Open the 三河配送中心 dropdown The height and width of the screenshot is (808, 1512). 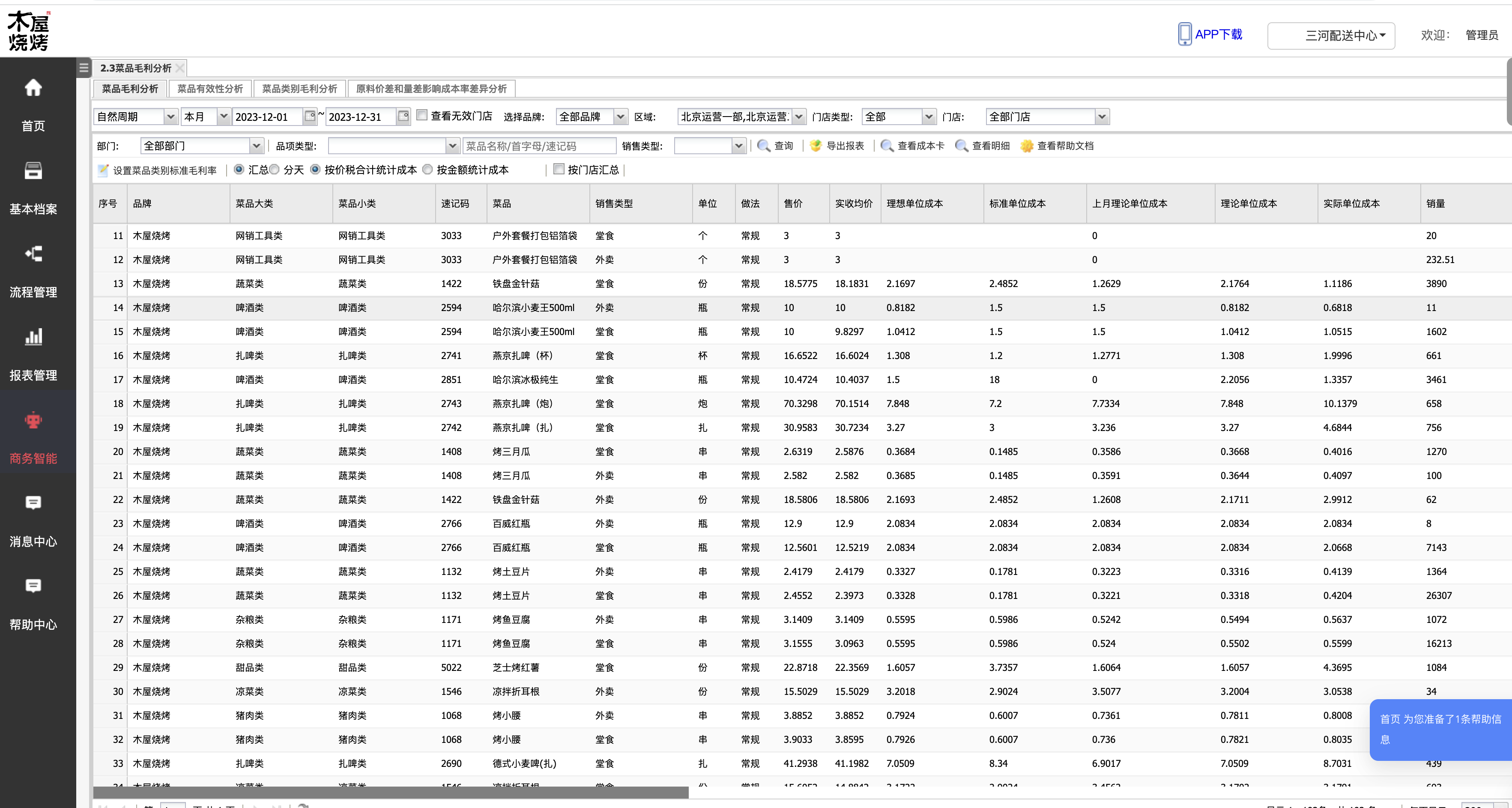point(1331,36)
